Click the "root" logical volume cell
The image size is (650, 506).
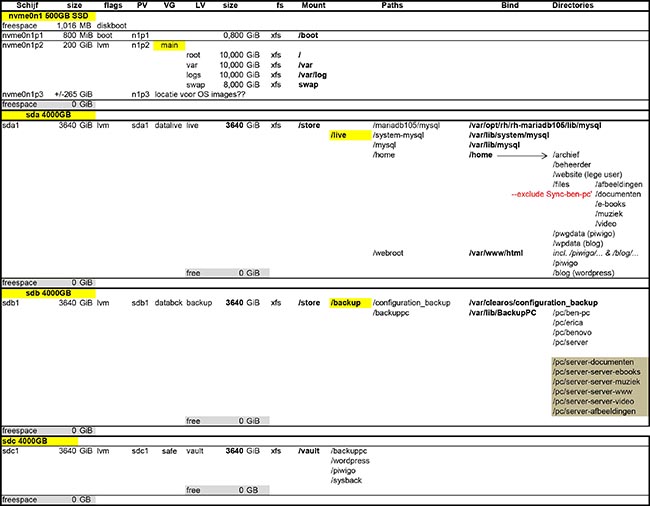[x=193, y=55]
